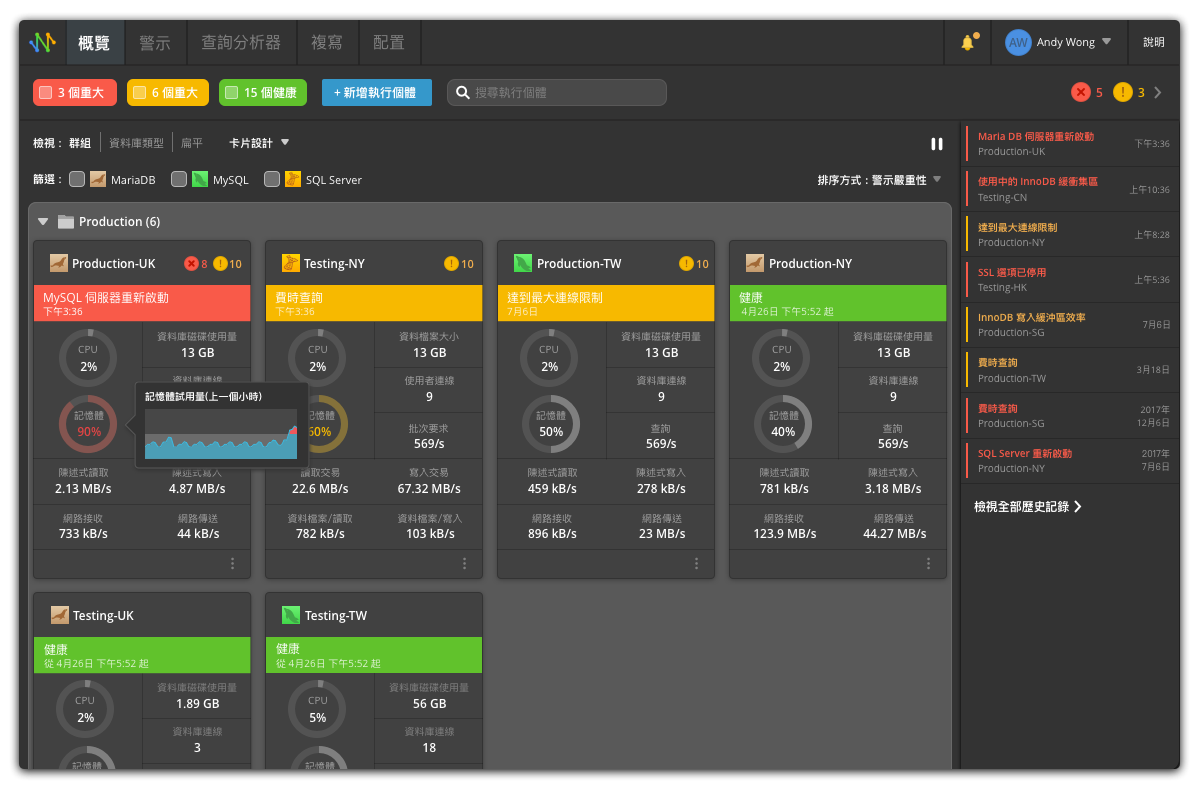Click the CPU gauge on Production-UK card

(x=88, y=359)
